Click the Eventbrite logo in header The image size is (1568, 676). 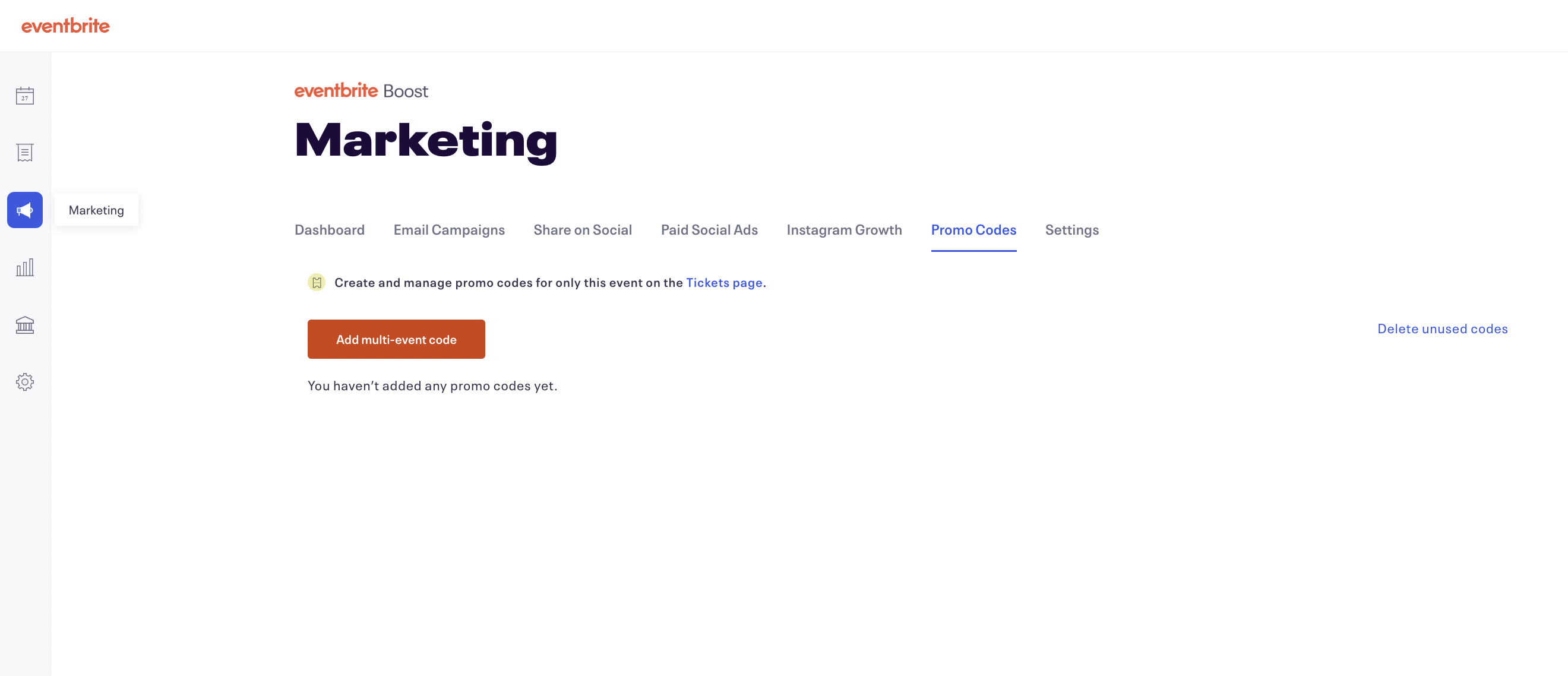[x=66, y=26]
